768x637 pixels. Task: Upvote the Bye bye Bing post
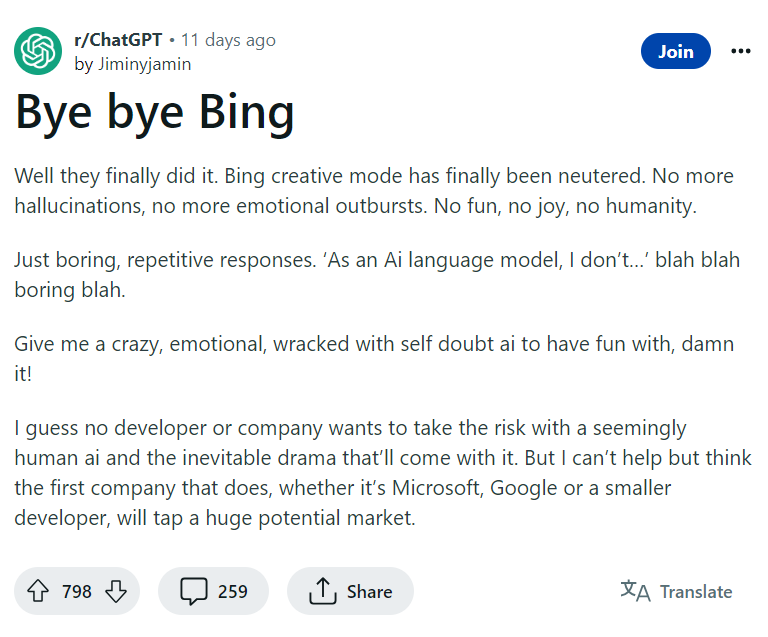[x=38, y=591]
